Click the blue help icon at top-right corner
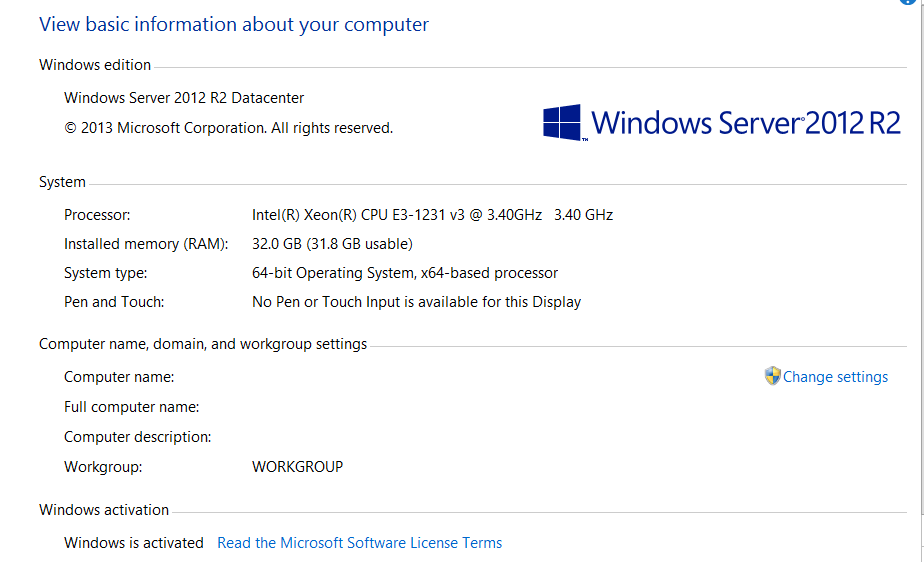 [x=908, y=2]
